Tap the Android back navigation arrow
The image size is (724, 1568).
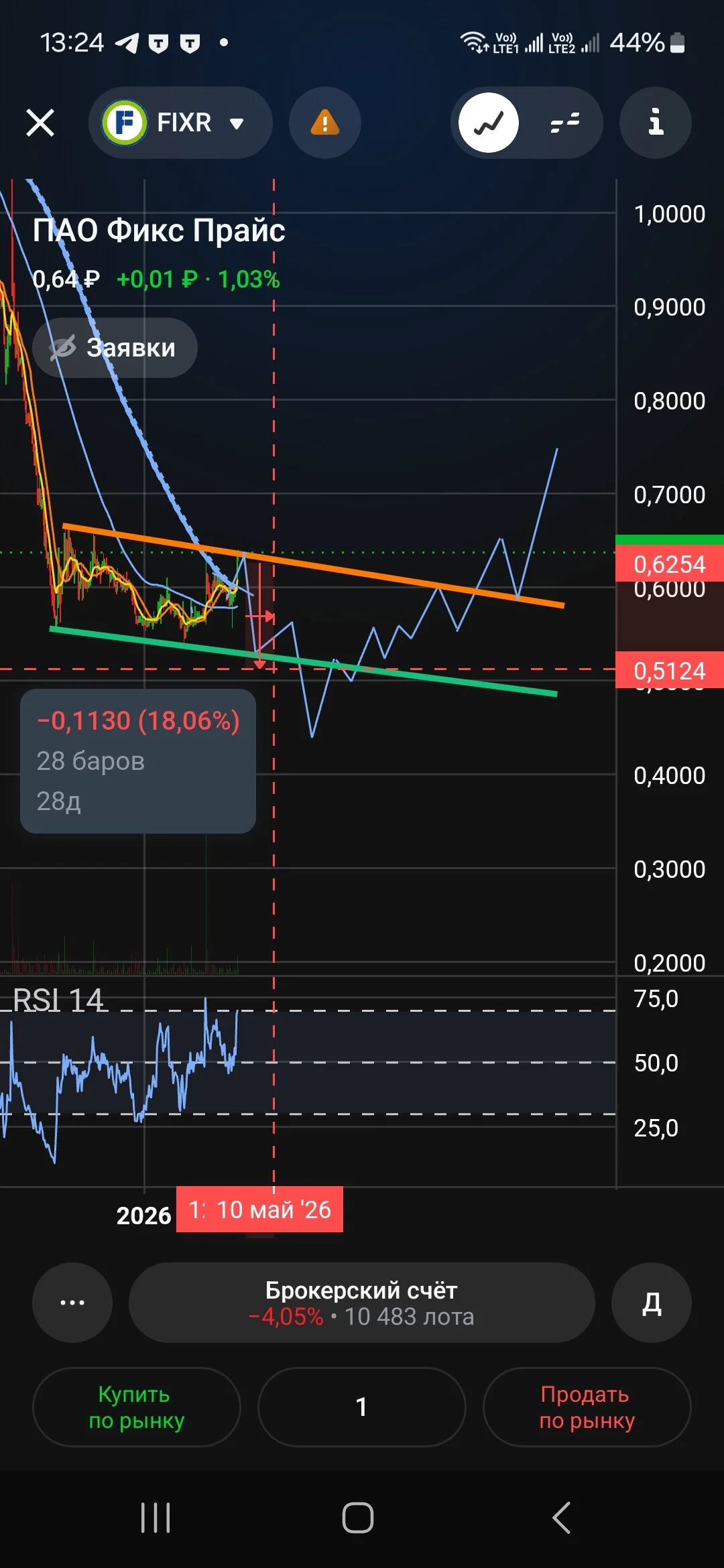tap(562, 1518)
